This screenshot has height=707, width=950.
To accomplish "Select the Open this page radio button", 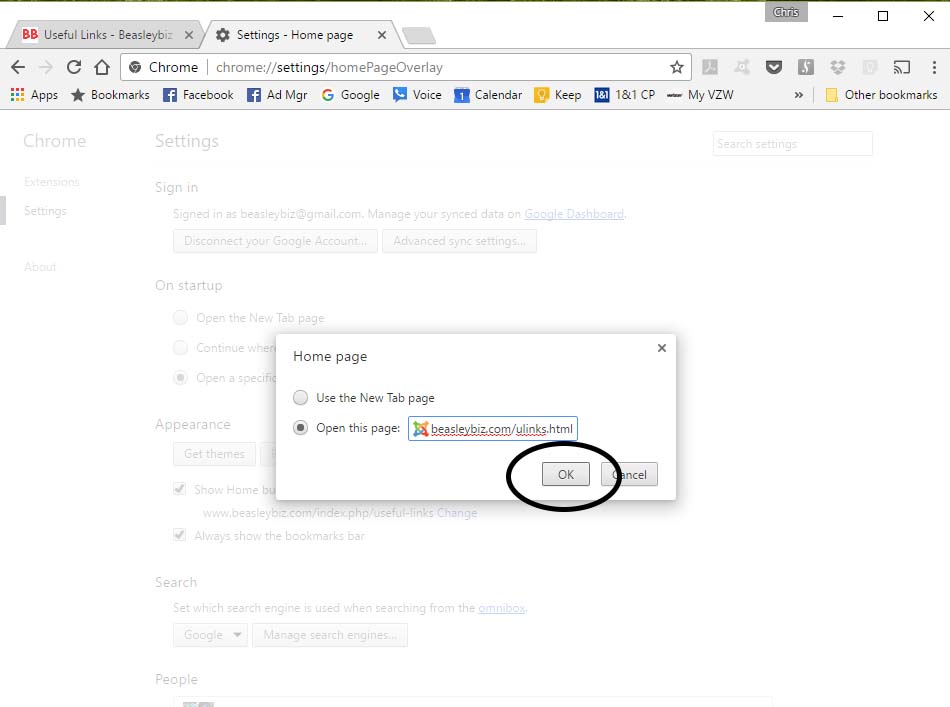I will pyautogui.click(x=300, y=428).
